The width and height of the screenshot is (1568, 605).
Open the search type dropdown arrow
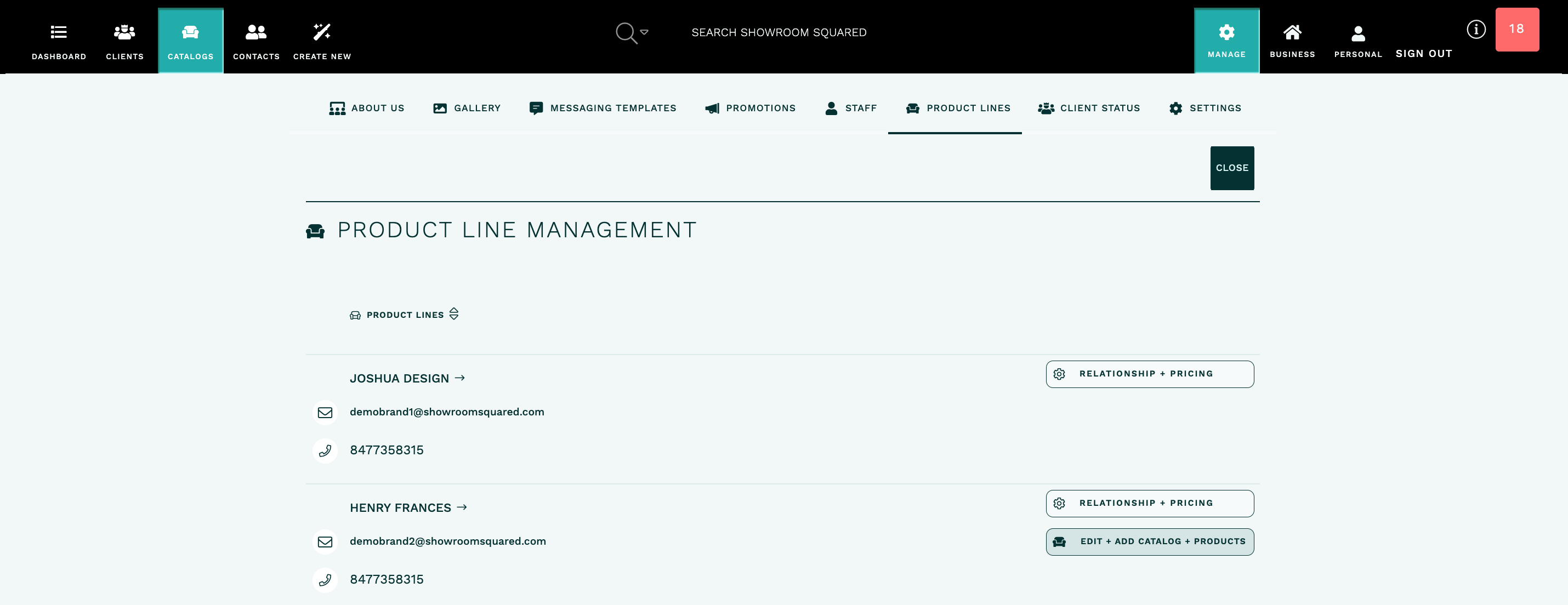click(x=644, y=32)
